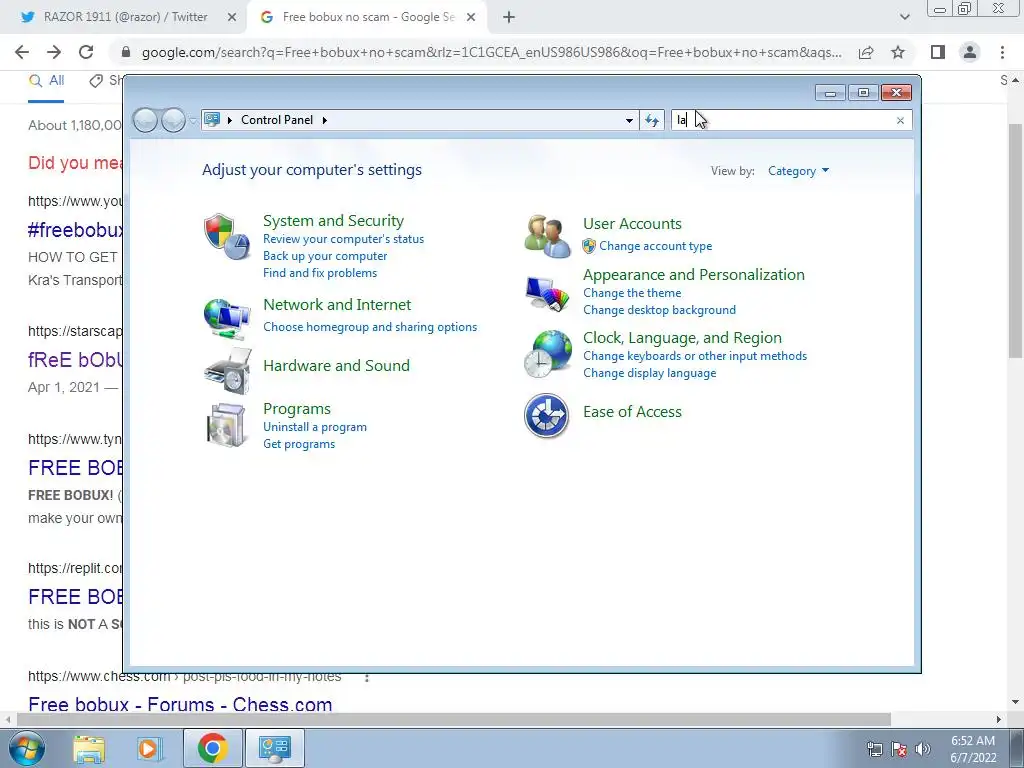1024x768 pixels.
Task: Switch to Chrome from the taskbar
Action: (x=212, y=748)
